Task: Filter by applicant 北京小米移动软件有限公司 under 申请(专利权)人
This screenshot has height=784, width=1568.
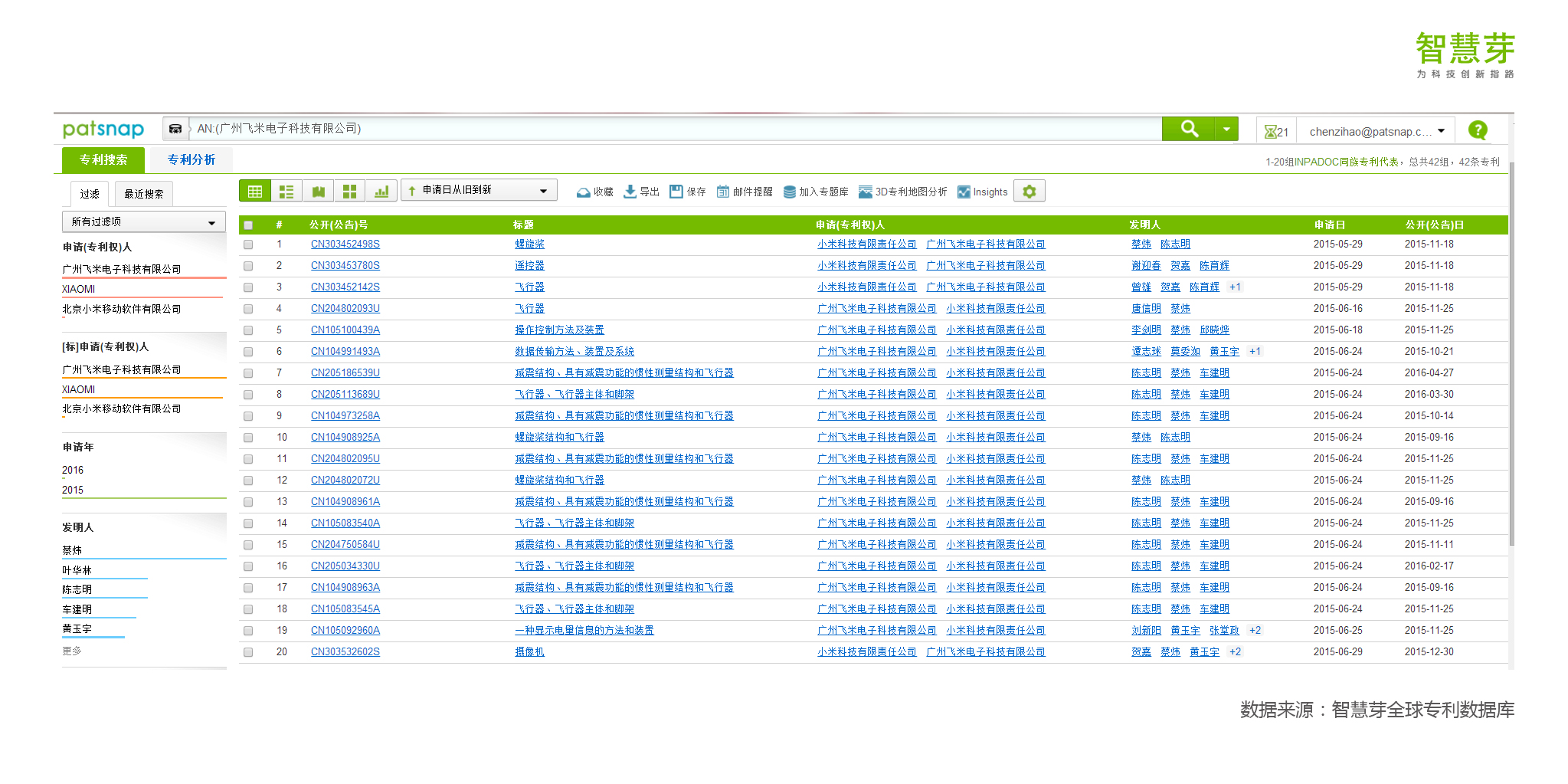Action: tap(121, 309)
